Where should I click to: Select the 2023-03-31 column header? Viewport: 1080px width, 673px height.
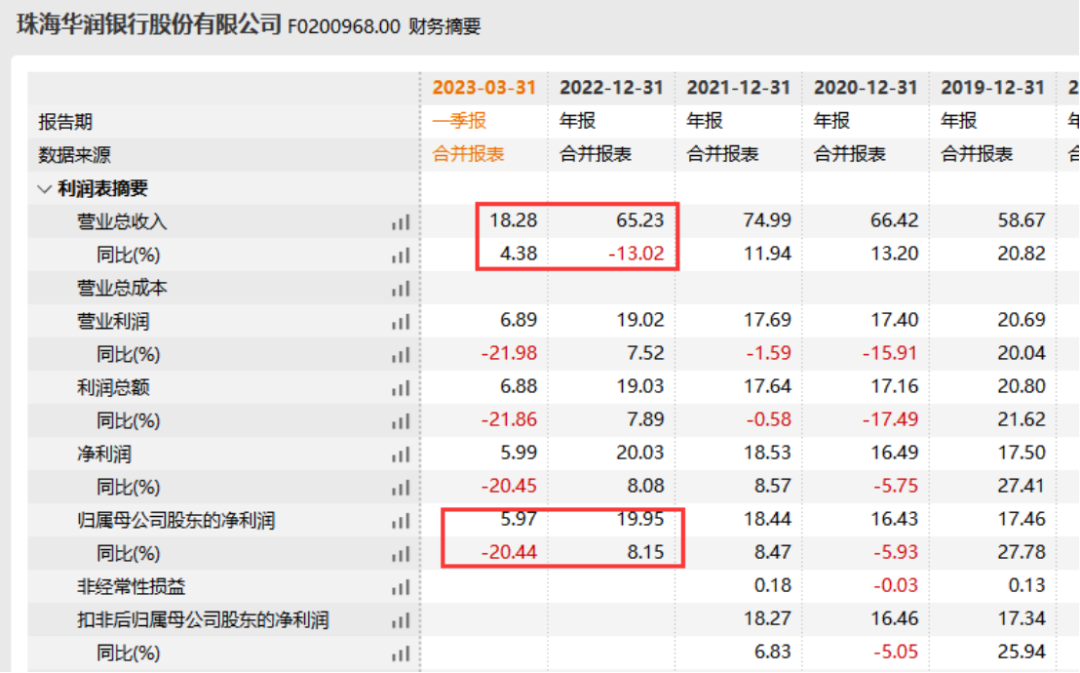coord(483,87)
